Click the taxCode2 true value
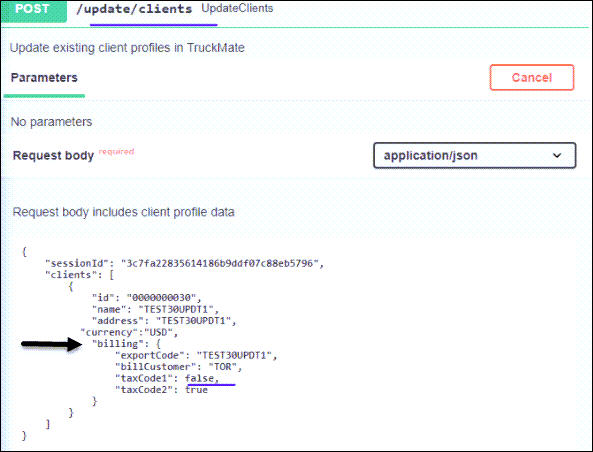Screen dimensions: 593x452 (x=197, y=390)
